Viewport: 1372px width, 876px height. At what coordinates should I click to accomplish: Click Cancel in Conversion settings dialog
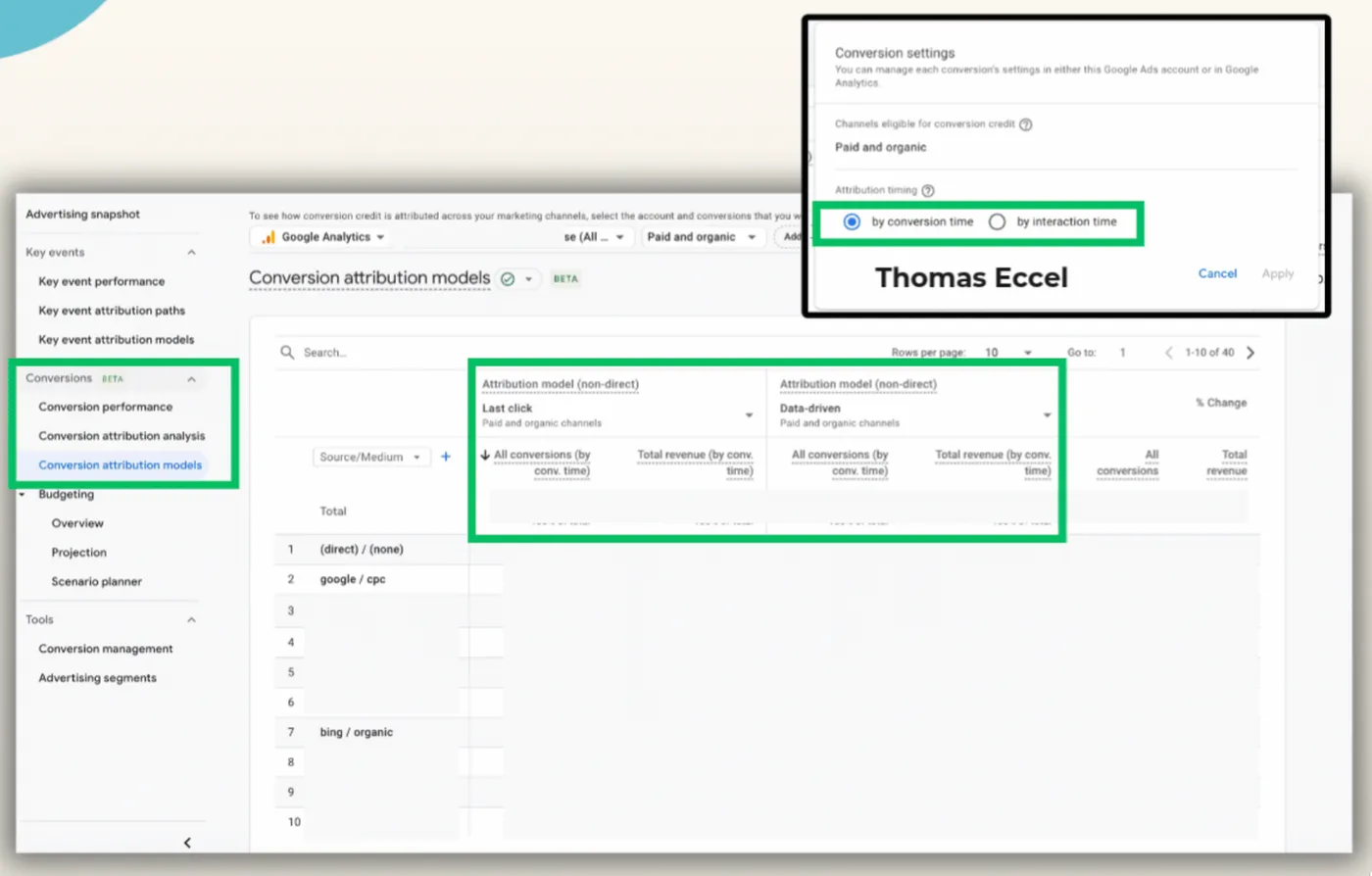pos(1217,273)
